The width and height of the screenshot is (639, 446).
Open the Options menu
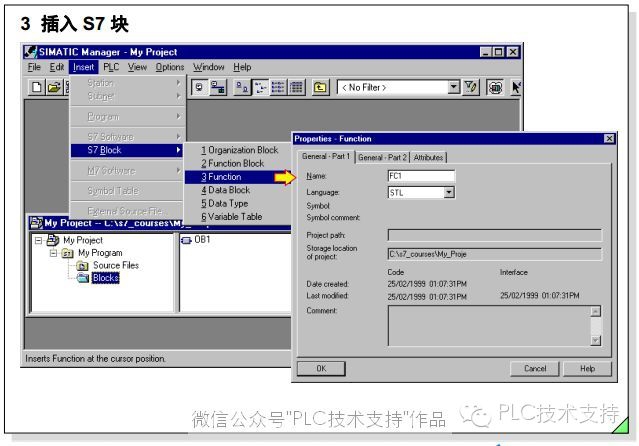click(x=170, y=67)
